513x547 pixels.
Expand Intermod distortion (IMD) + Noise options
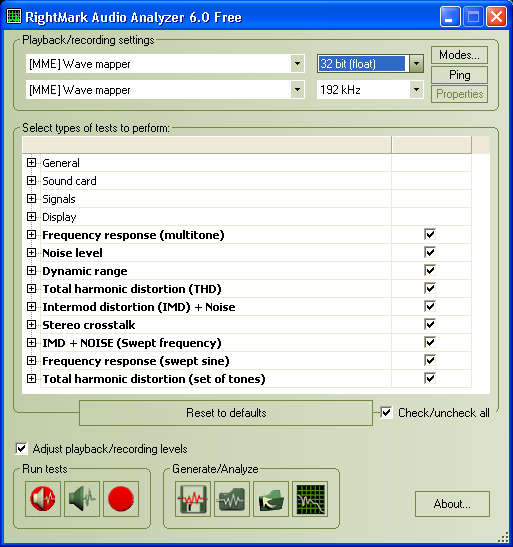coord(31,307)
